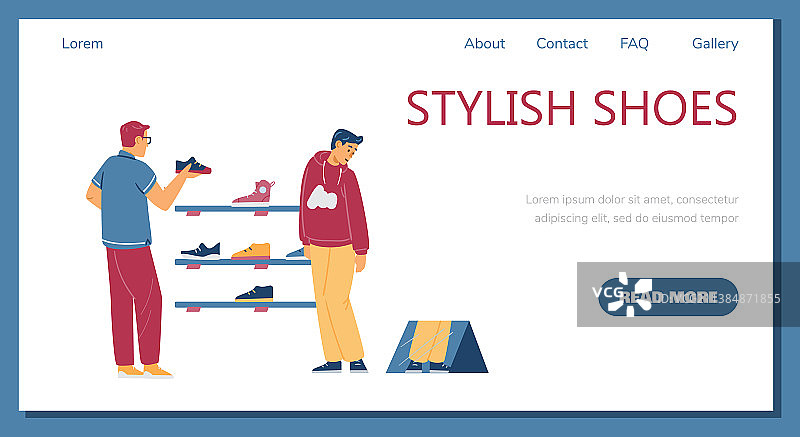800x437 pixels.
Task: Click the shoe held in man's hand
Action: (193, 166)
